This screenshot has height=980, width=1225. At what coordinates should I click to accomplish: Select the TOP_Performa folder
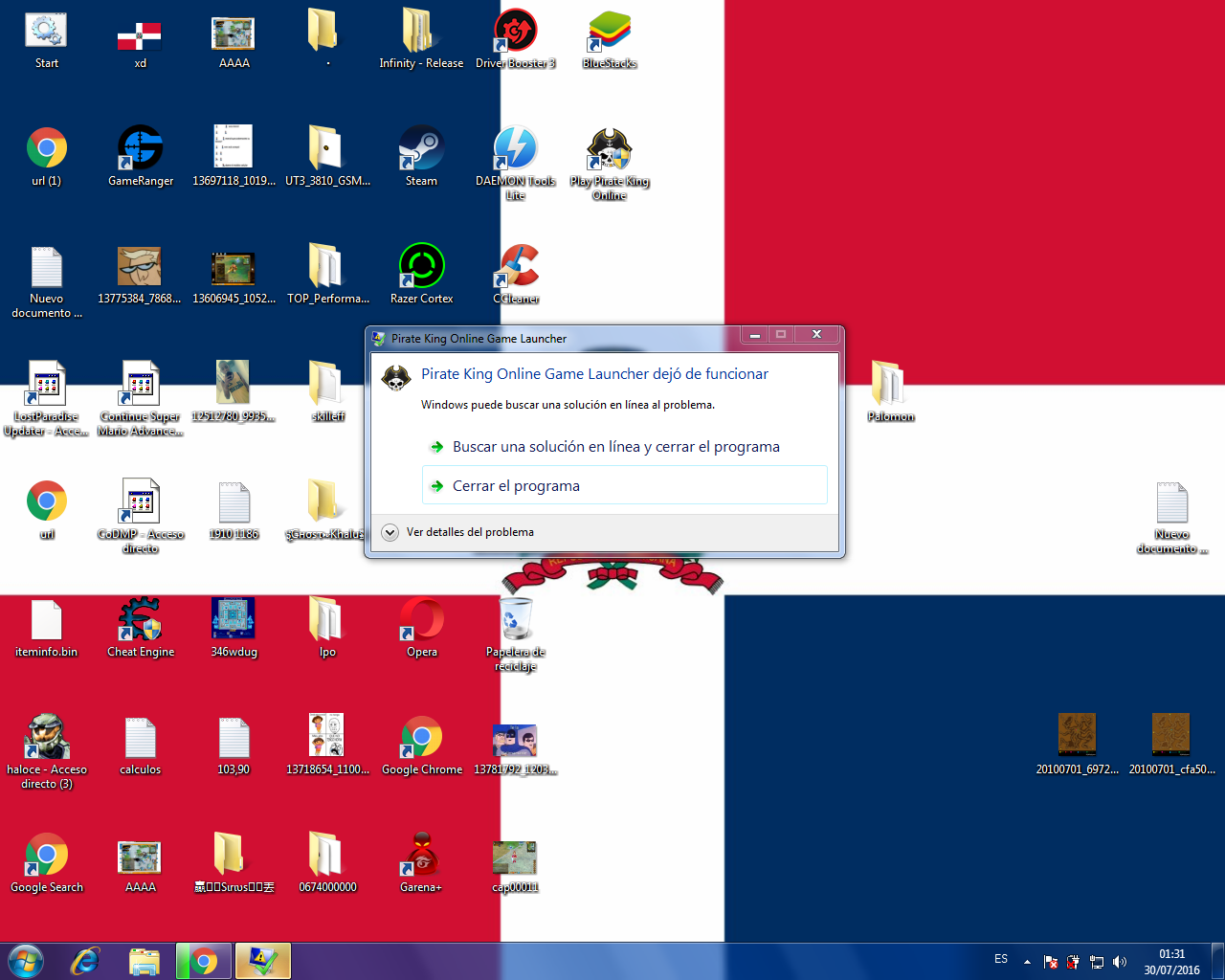(327, 274)
